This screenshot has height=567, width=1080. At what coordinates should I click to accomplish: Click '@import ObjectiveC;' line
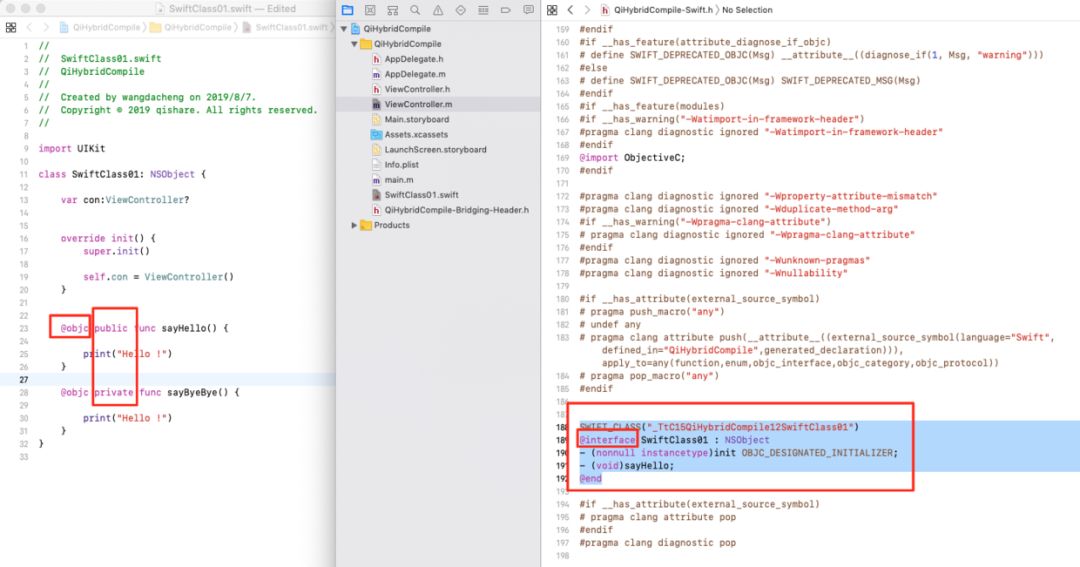632,158
